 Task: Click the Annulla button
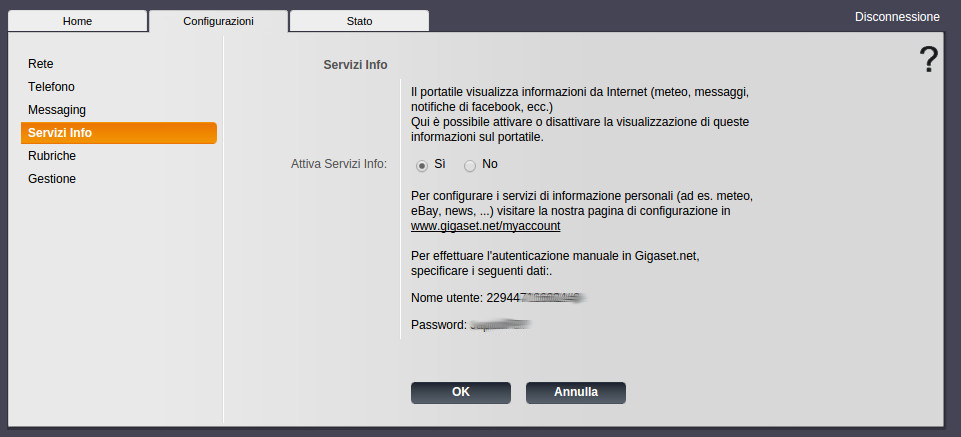(x=576, y=393)
